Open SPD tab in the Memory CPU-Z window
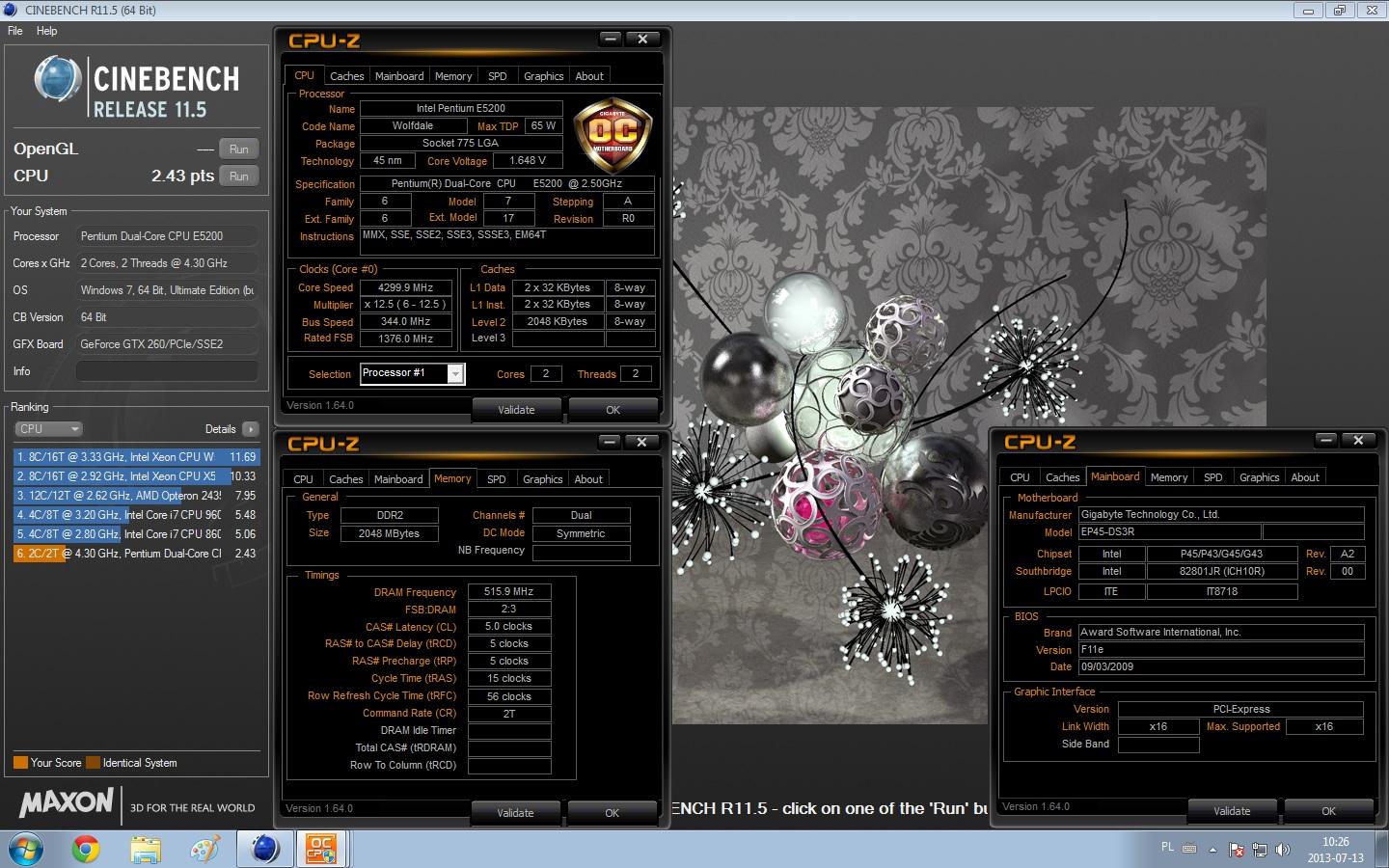This screenshot has height=868, width=1389. coord(497,479)
